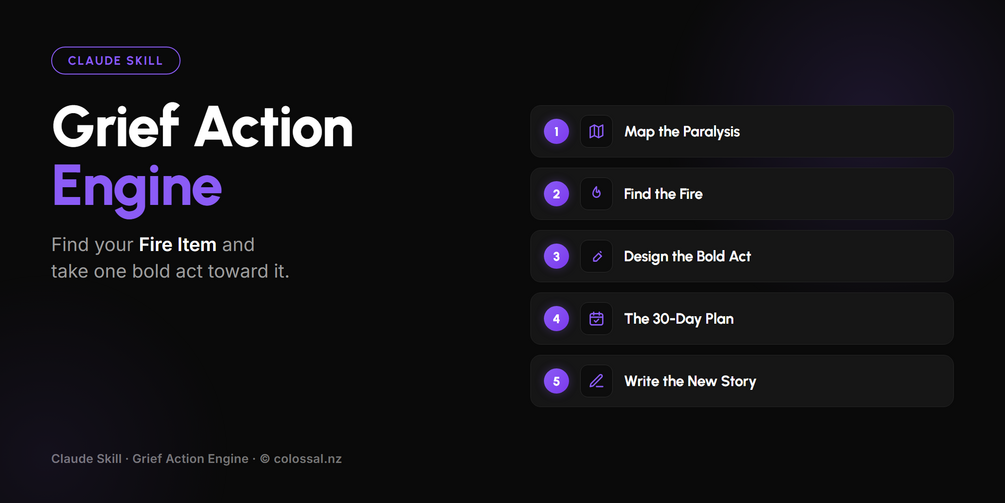Click the map icon beside Map the Paralysis

[x=596, y=131]
